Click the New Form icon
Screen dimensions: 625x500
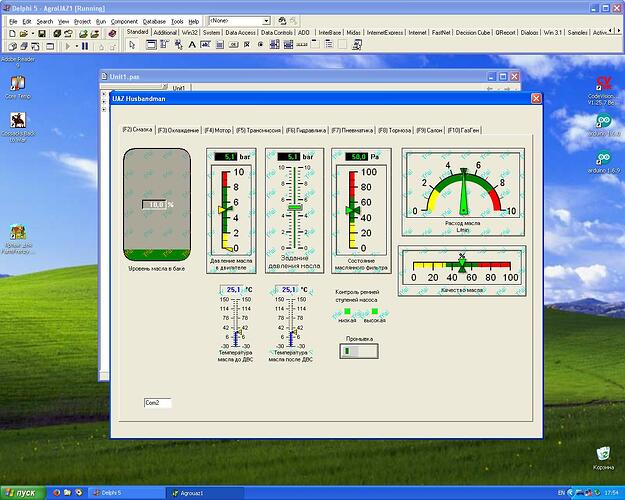[50, 46]
